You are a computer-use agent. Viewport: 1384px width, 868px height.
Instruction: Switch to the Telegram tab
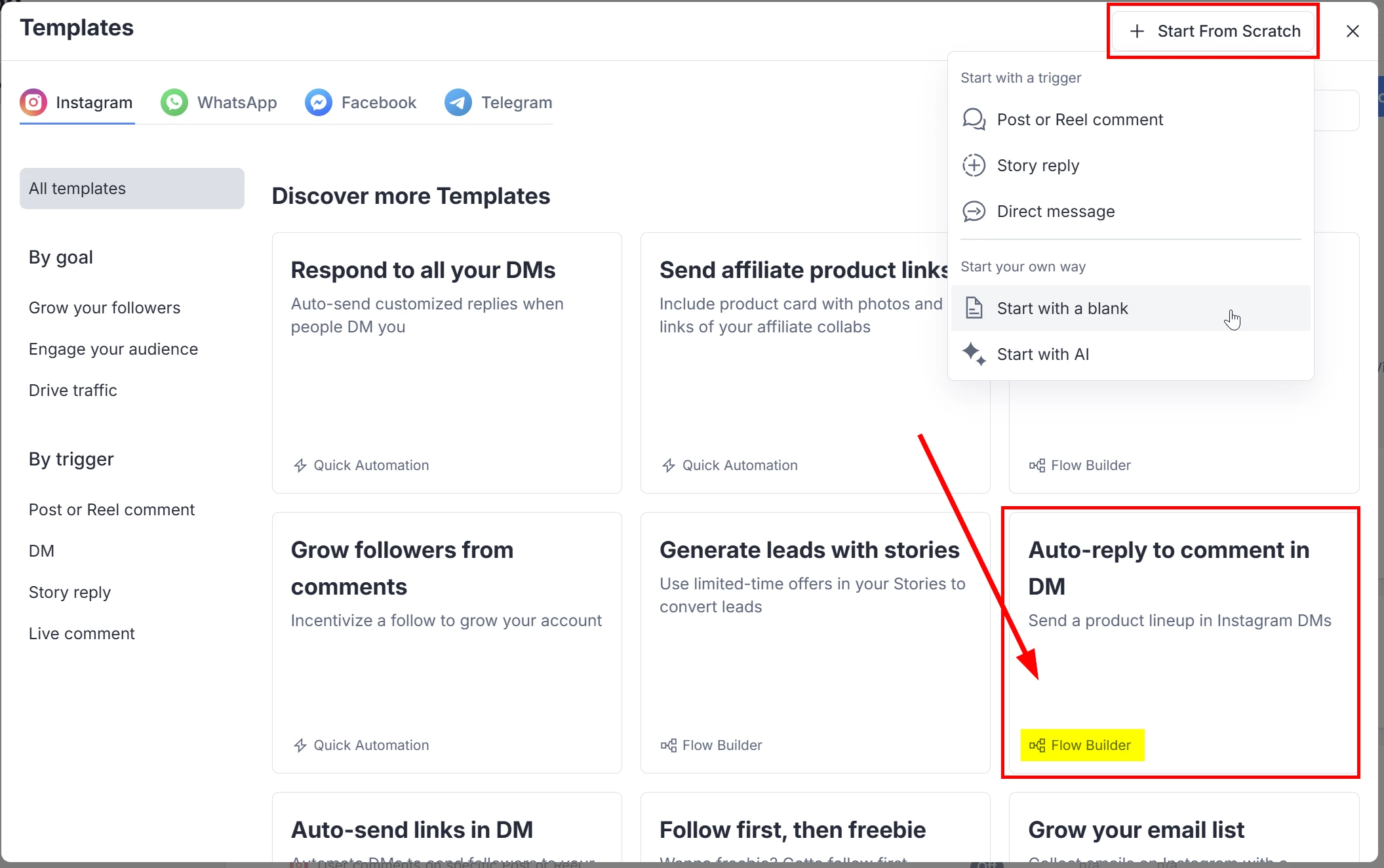pyautogui.click(x=516, y=102)
